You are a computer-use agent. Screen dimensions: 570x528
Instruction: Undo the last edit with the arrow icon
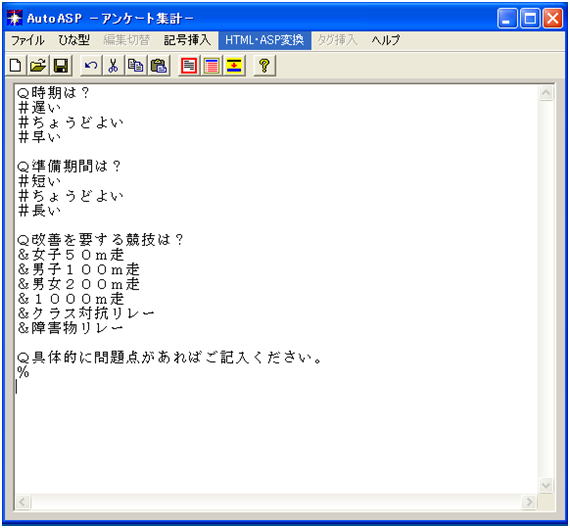[x=91, y=66]
